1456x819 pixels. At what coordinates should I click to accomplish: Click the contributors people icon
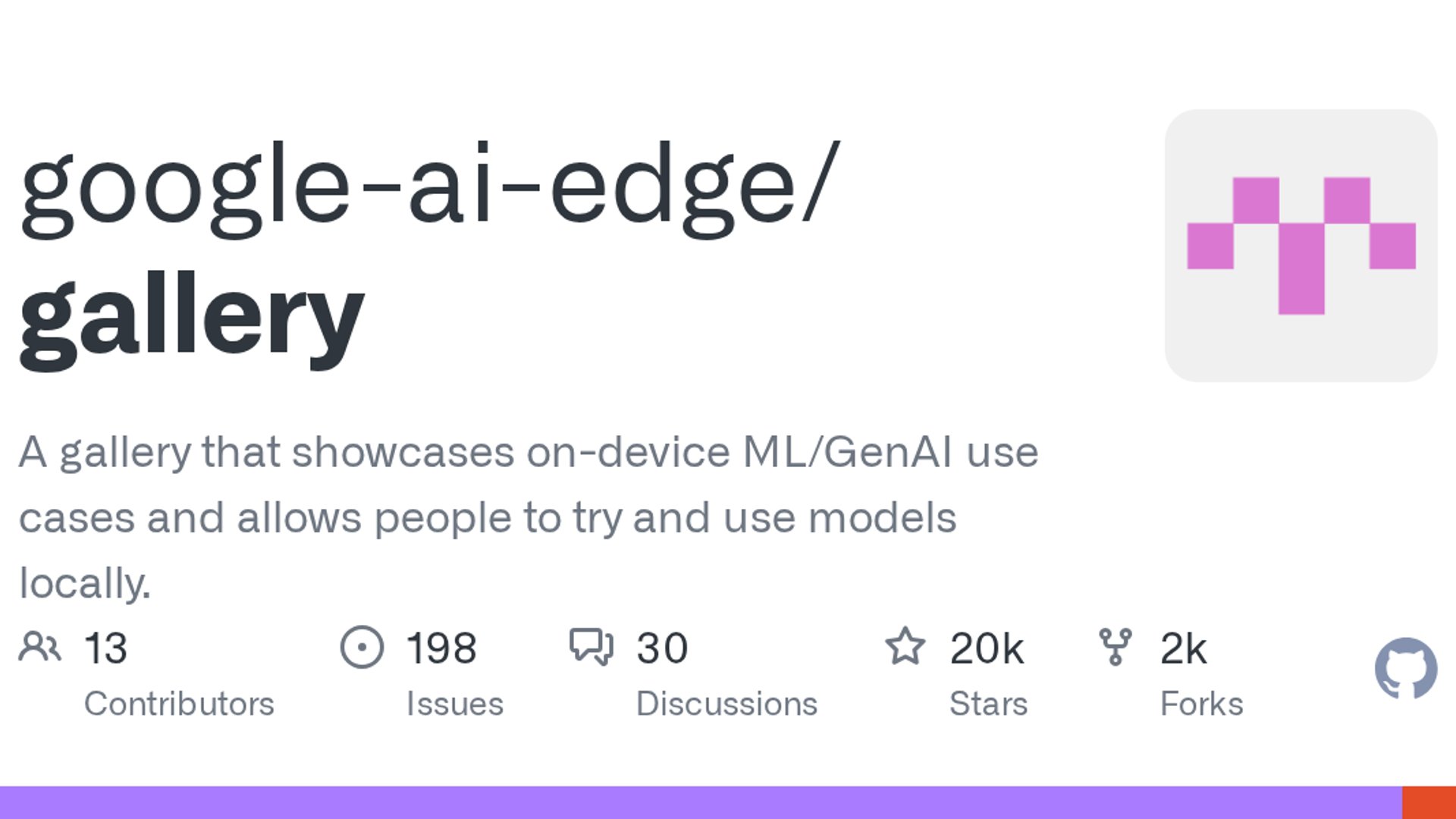(39, 647)
